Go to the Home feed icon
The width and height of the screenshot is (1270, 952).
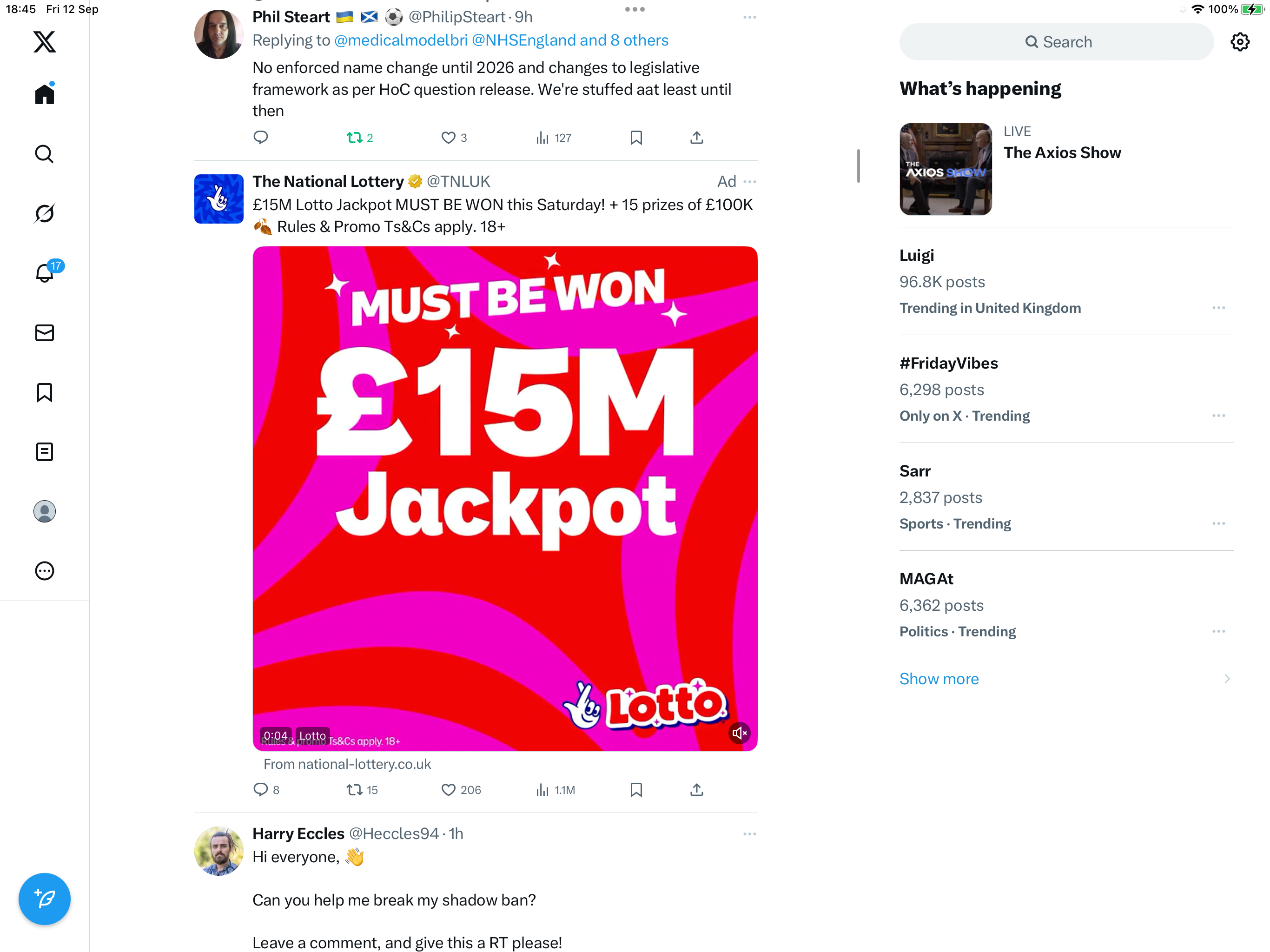(44, 93)
